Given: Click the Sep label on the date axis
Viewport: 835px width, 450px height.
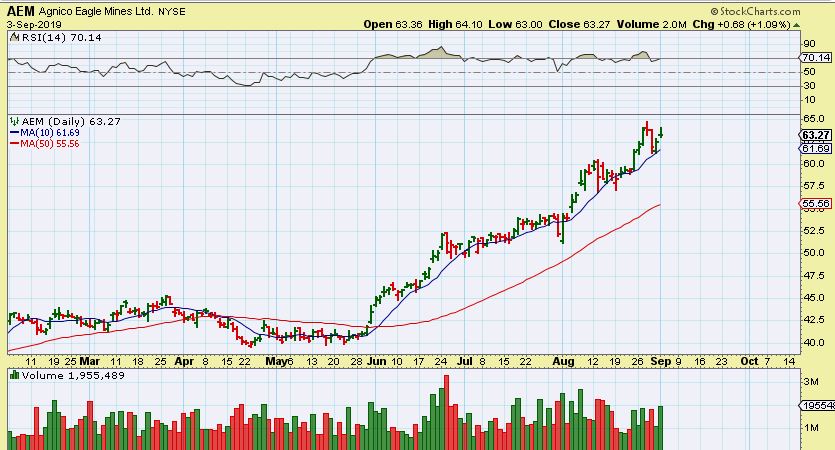Looking at the screenshot, I should click(x=661, y=361).
